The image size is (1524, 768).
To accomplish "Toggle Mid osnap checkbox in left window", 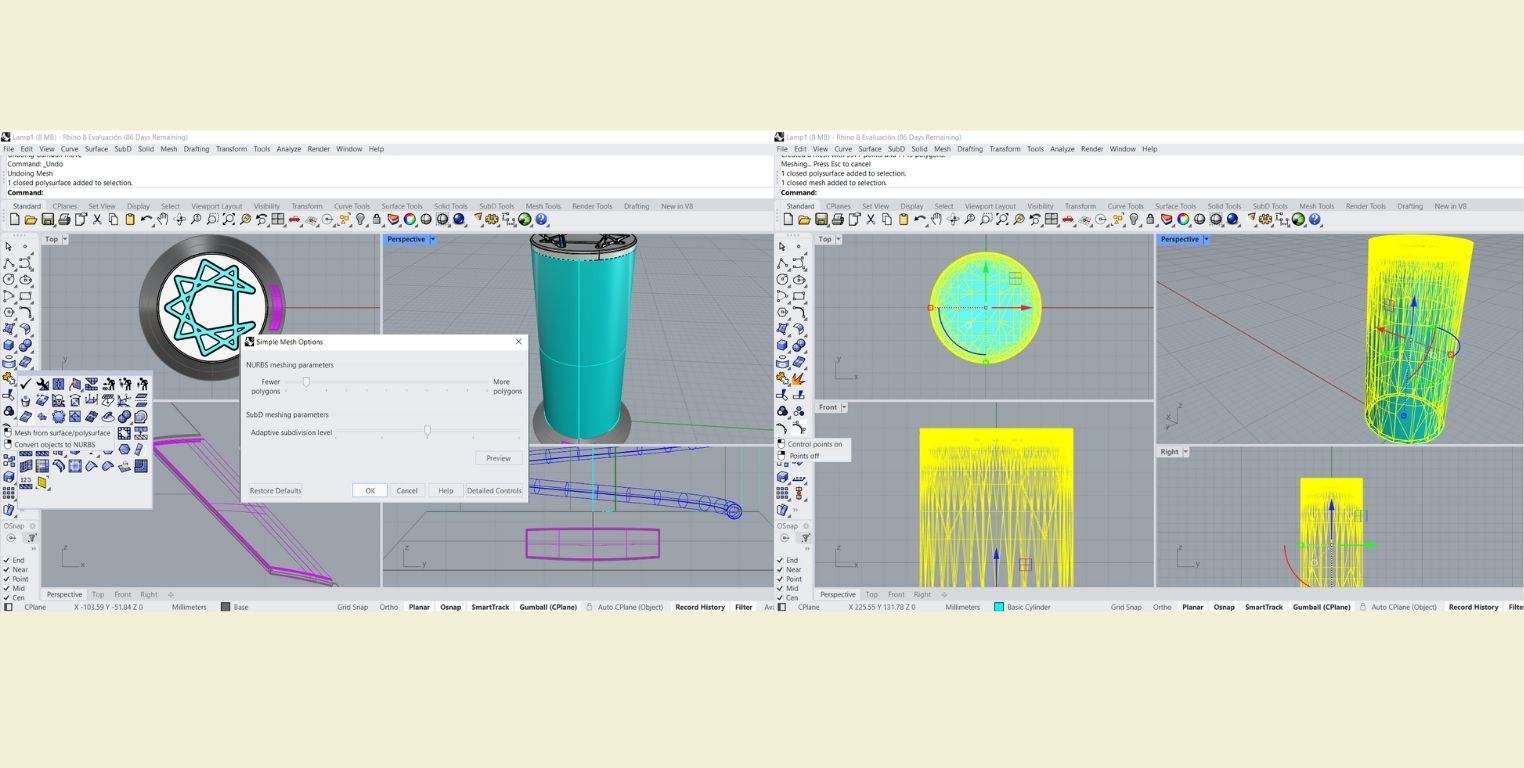I will [7, 588].
